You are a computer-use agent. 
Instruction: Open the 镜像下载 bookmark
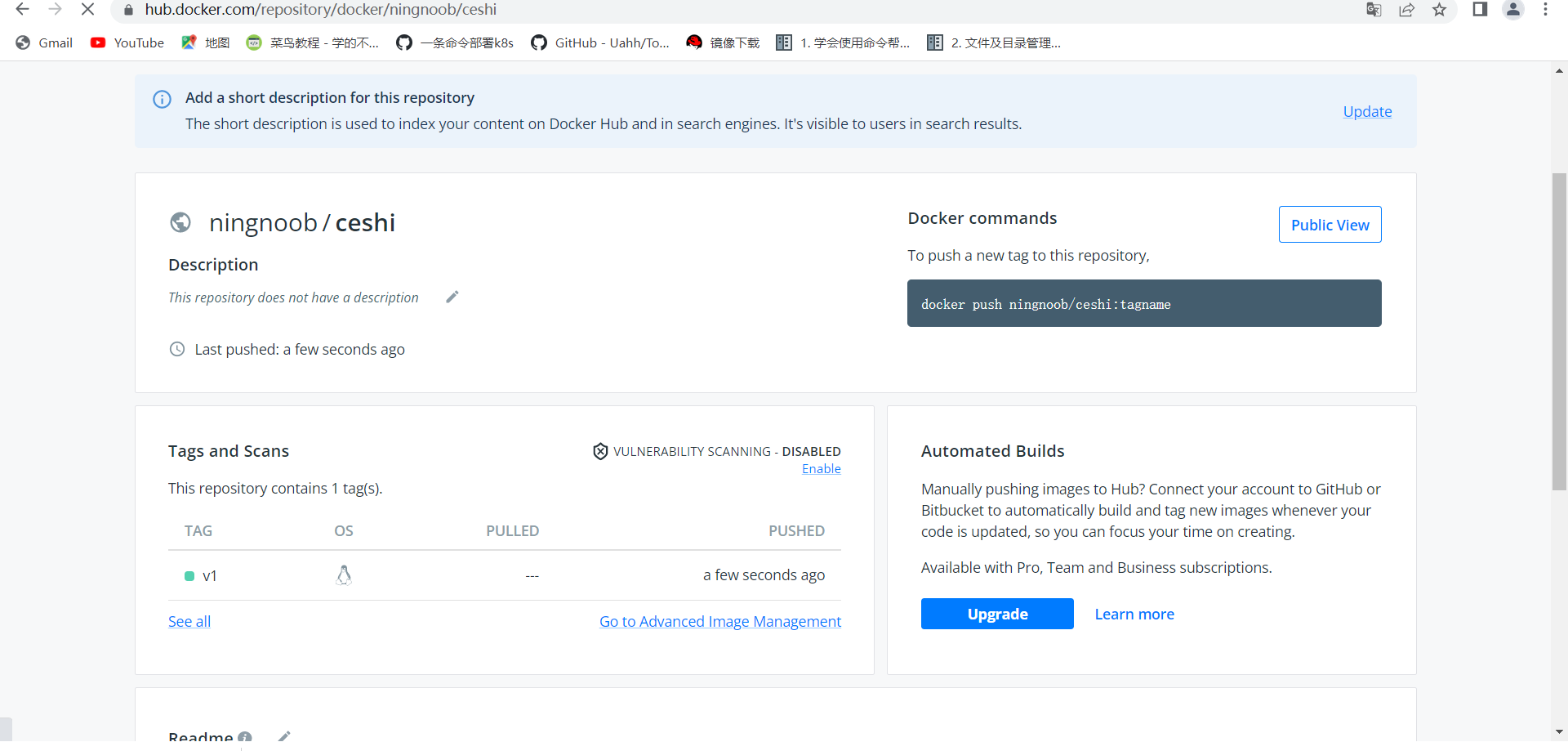click(723, 42)
